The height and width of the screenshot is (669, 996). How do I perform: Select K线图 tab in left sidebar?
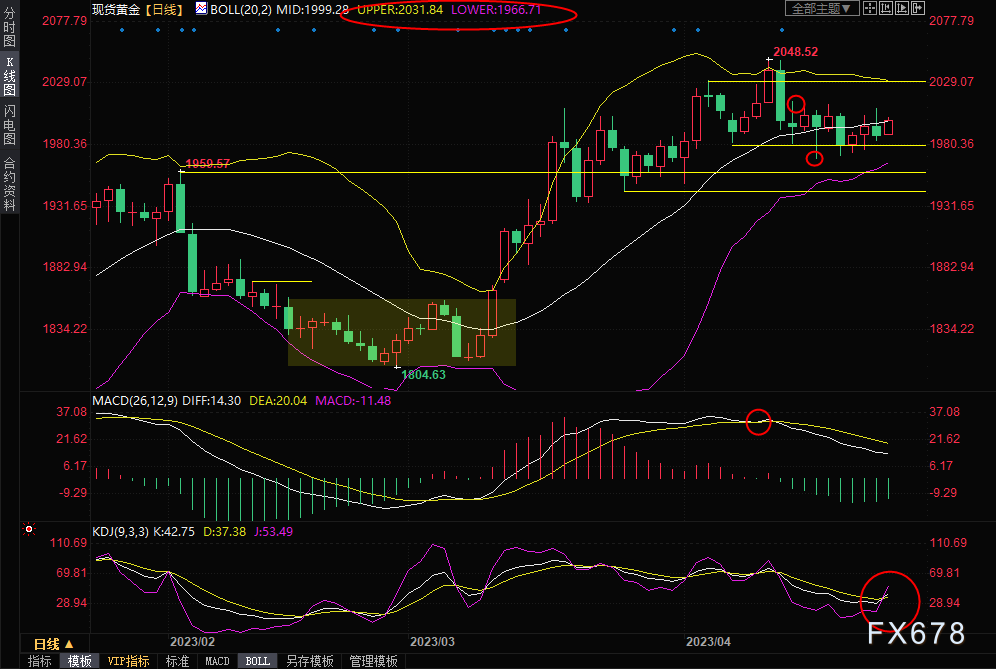tap(9, 76)
